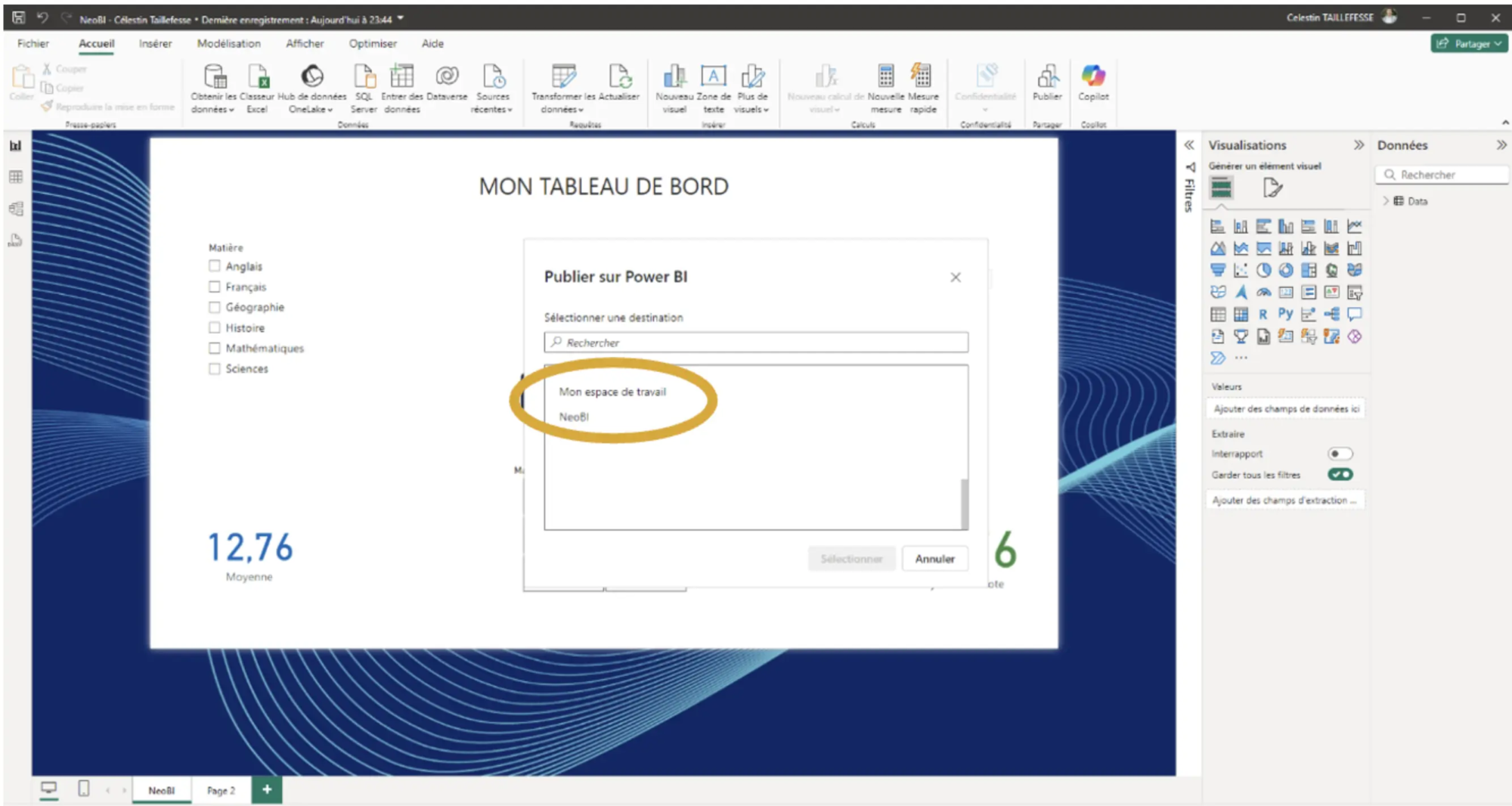Click the Partager button
Viewport: 1512px width, 806px height.
(x=1469, y=43)
